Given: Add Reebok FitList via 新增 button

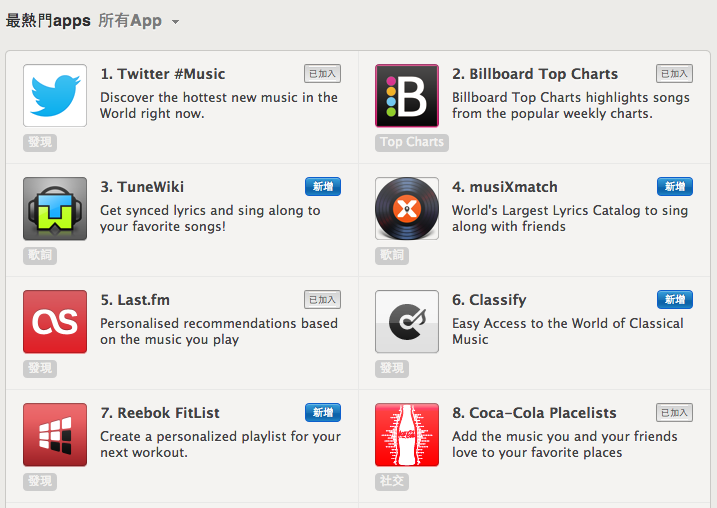Looking at the screenshot, I should click(323, 412).
